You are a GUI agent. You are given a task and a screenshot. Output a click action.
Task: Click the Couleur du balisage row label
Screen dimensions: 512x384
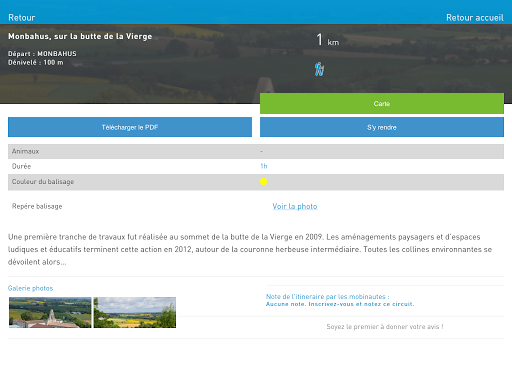[x=43, y=182]
